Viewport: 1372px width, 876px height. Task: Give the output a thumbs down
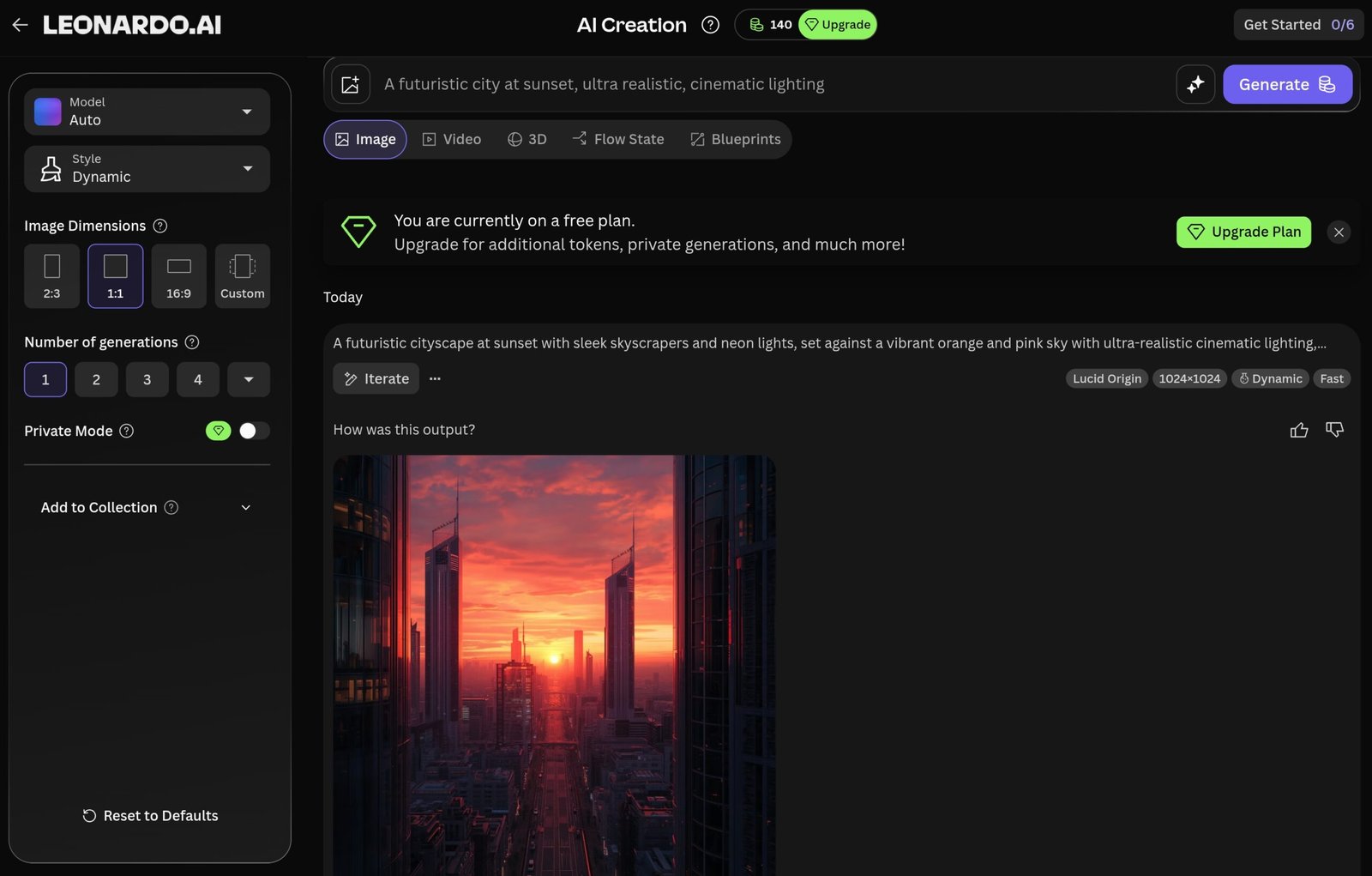pyautogui.click(x=1334, y=430)
